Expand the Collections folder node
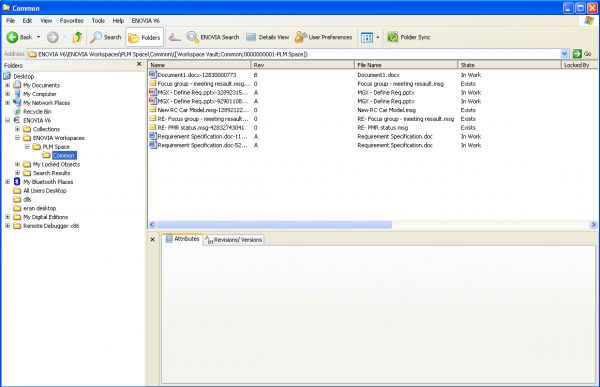Viewport: 600px width, 387px height. click(x=17, y=129)
